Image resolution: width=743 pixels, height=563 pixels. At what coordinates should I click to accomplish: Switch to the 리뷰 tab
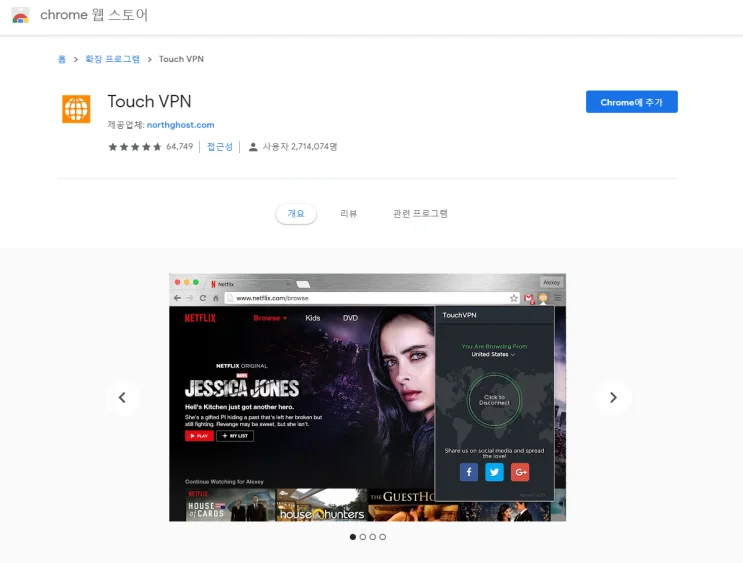pyautogui.click(x=349, y=214)
